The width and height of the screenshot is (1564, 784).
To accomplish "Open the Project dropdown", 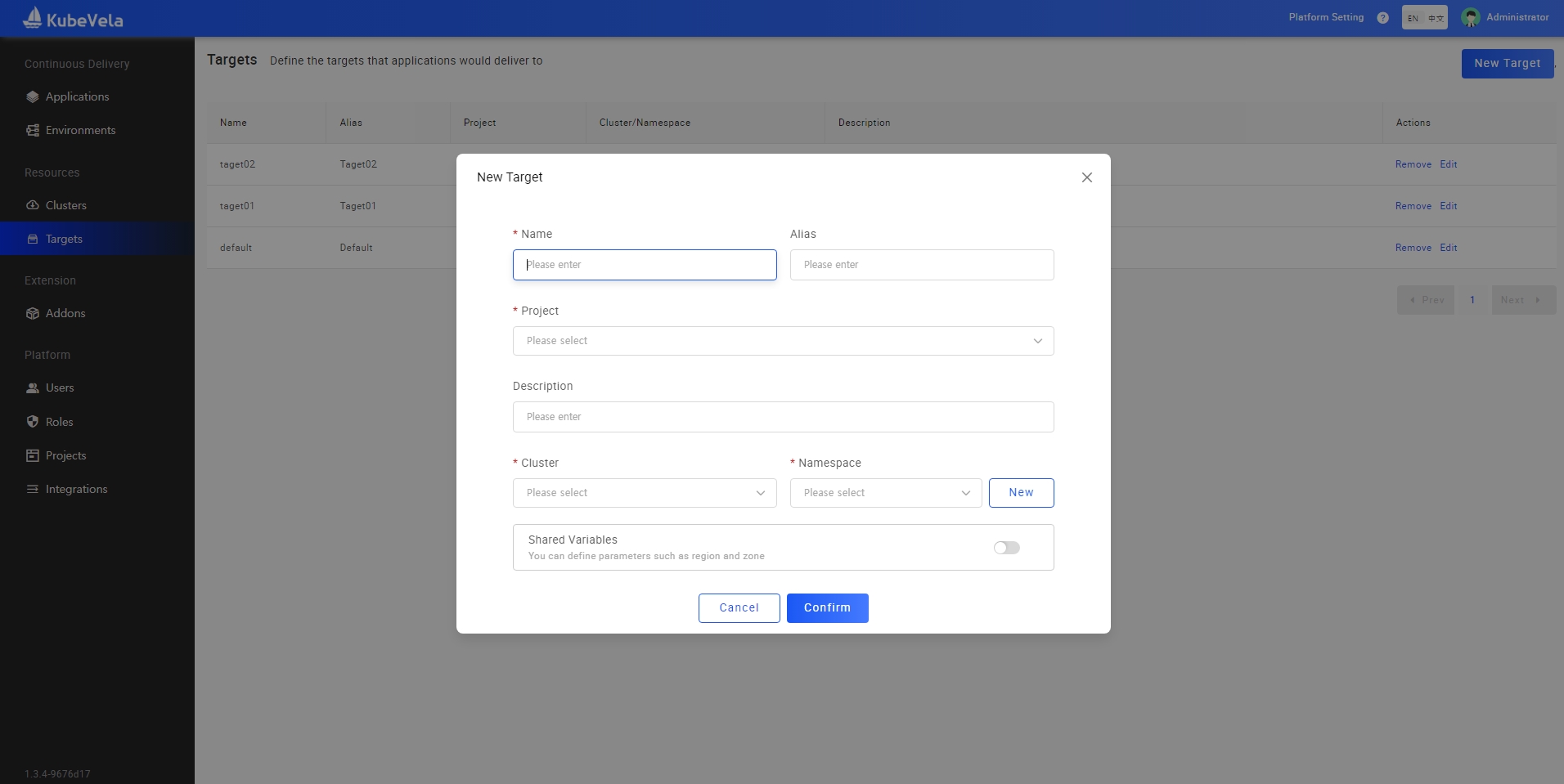I will click(783, 341).
